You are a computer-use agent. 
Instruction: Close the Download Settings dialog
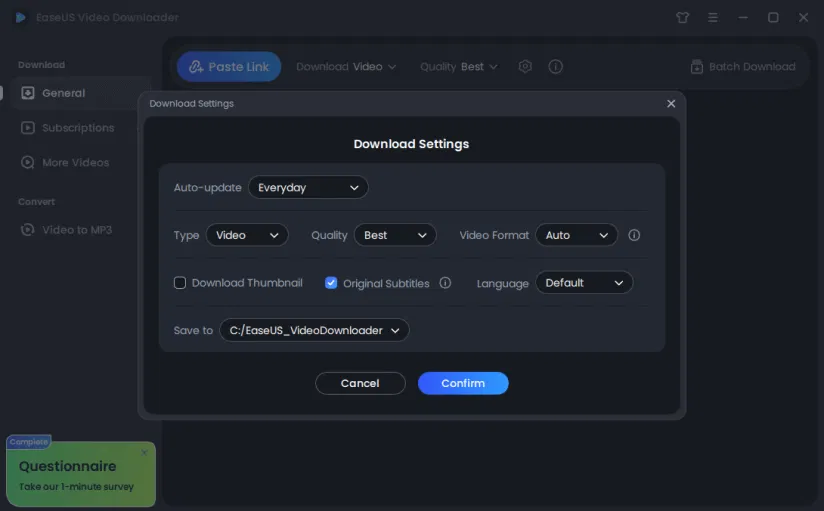click(x=671, y=104)
